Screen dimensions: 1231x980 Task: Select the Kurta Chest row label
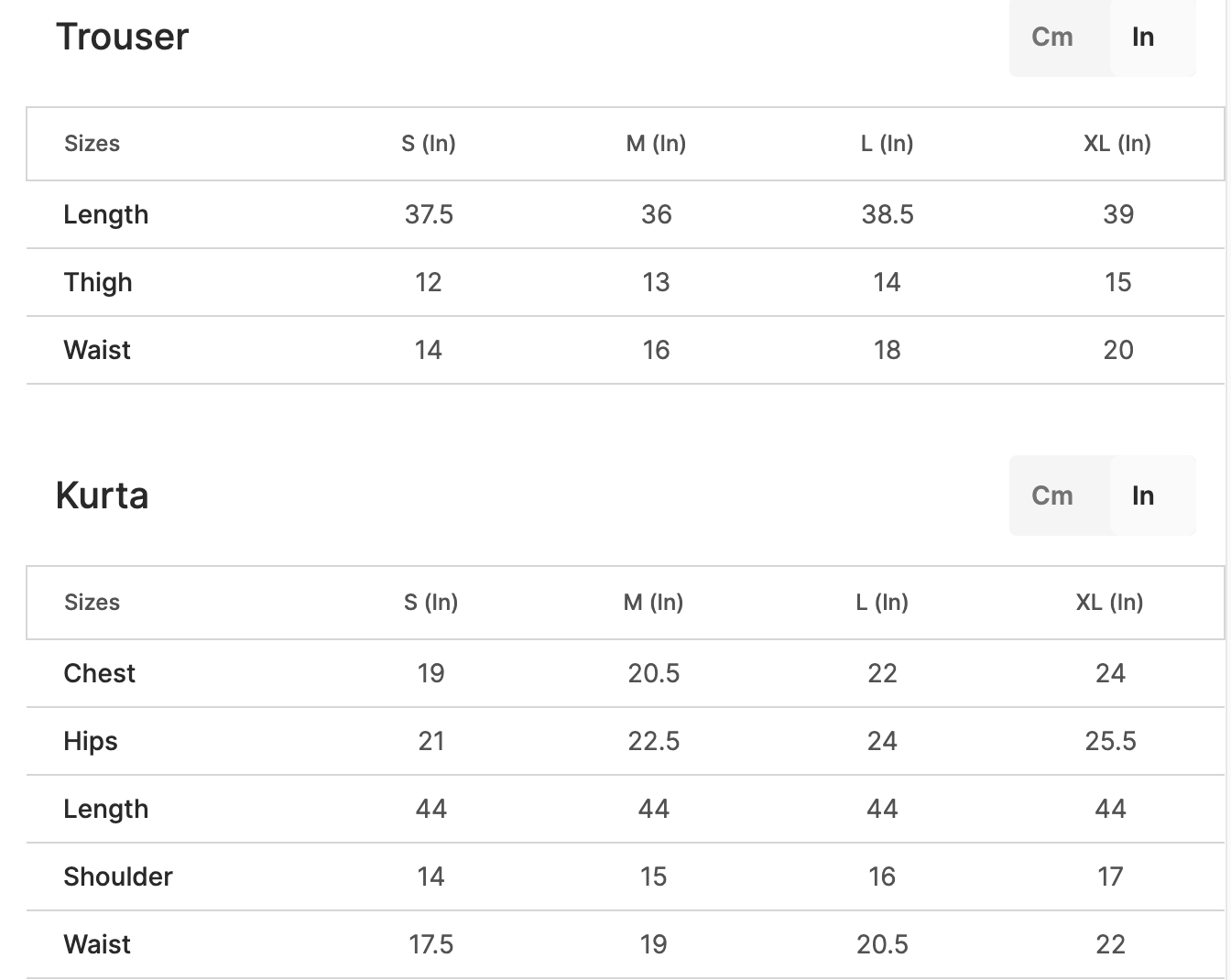point(99,673)
